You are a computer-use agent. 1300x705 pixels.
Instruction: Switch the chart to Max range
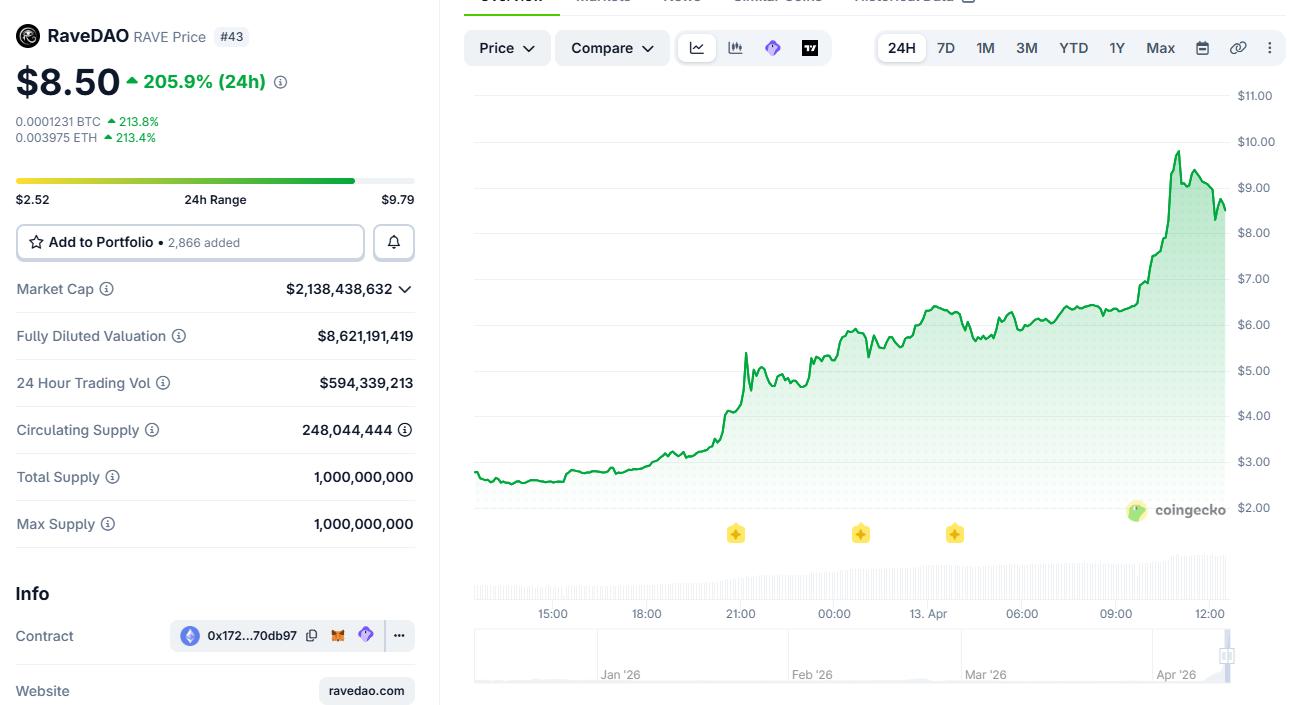tap(1160, 48)
